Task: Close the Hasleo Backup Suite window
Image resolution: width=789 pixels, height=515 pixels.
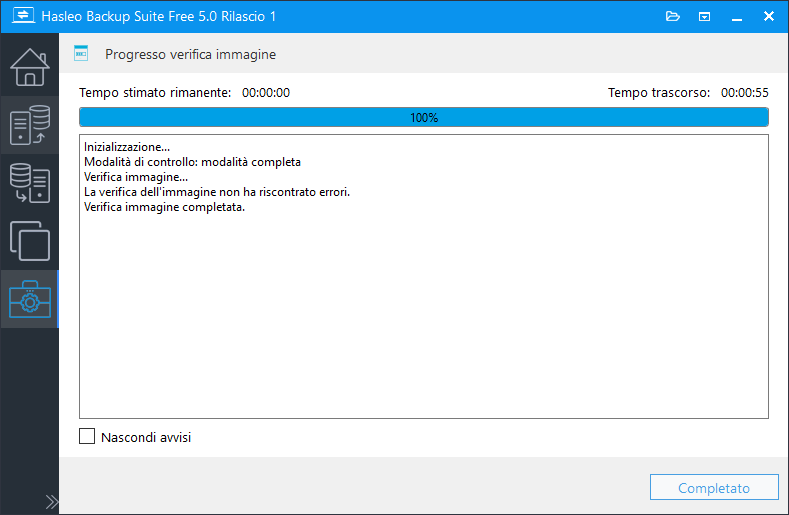Action: coord(768,17)
